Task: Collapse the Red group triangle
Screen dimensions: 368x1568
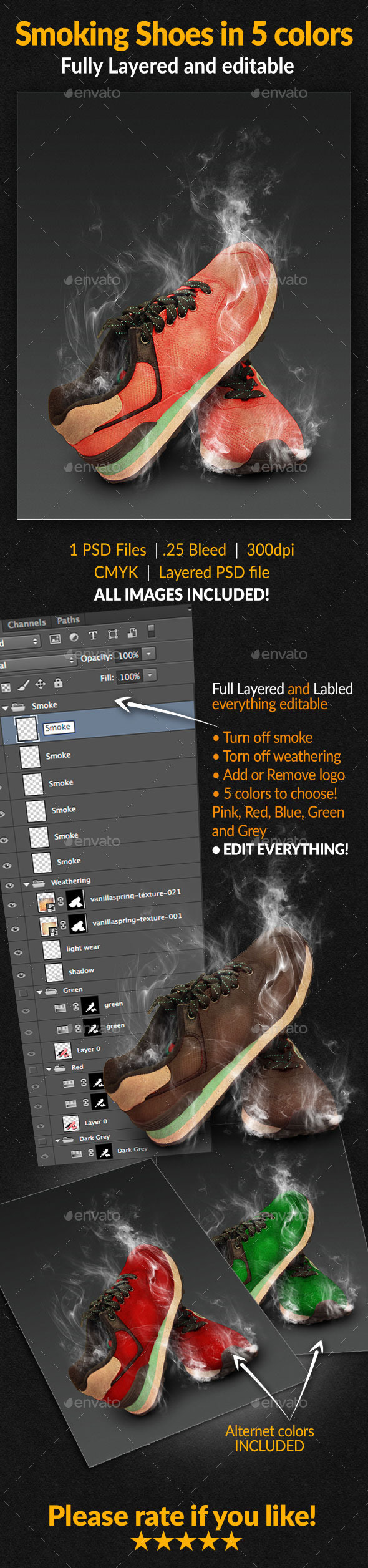Action: (x=49, y=1069)
